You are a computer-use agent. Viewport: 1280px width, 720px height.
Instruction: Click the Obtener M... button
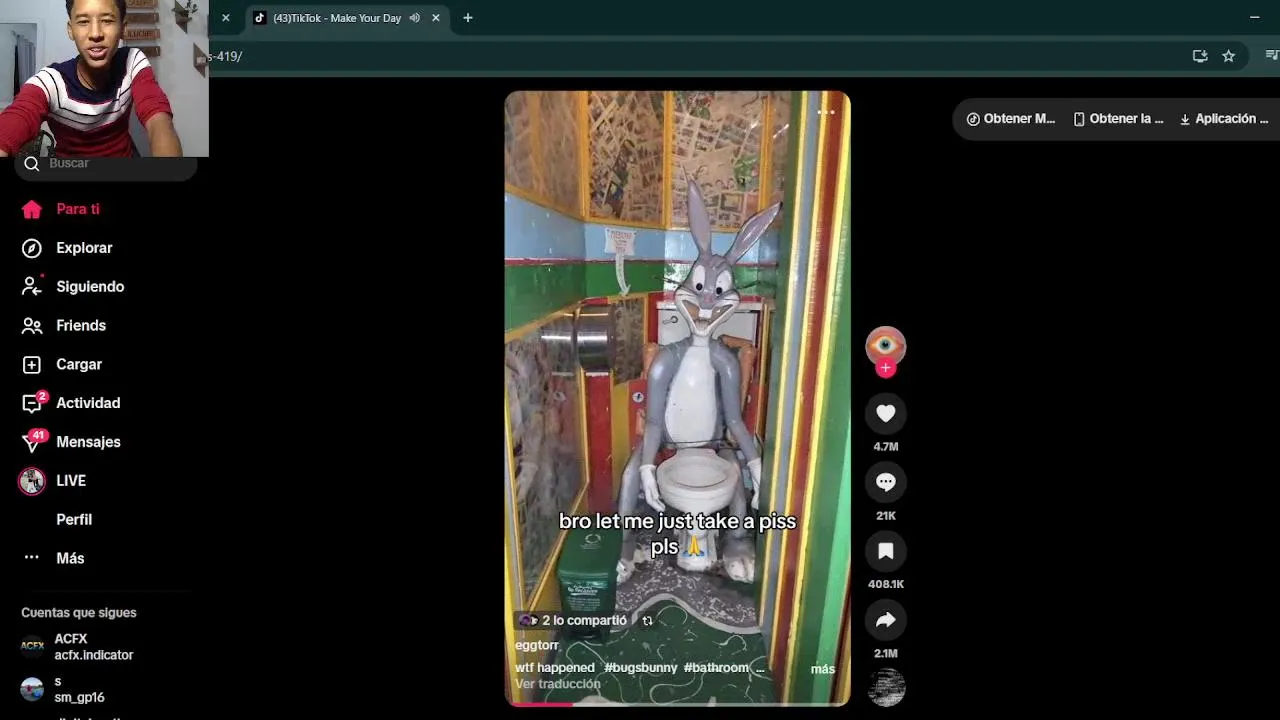click(1010, 118)
